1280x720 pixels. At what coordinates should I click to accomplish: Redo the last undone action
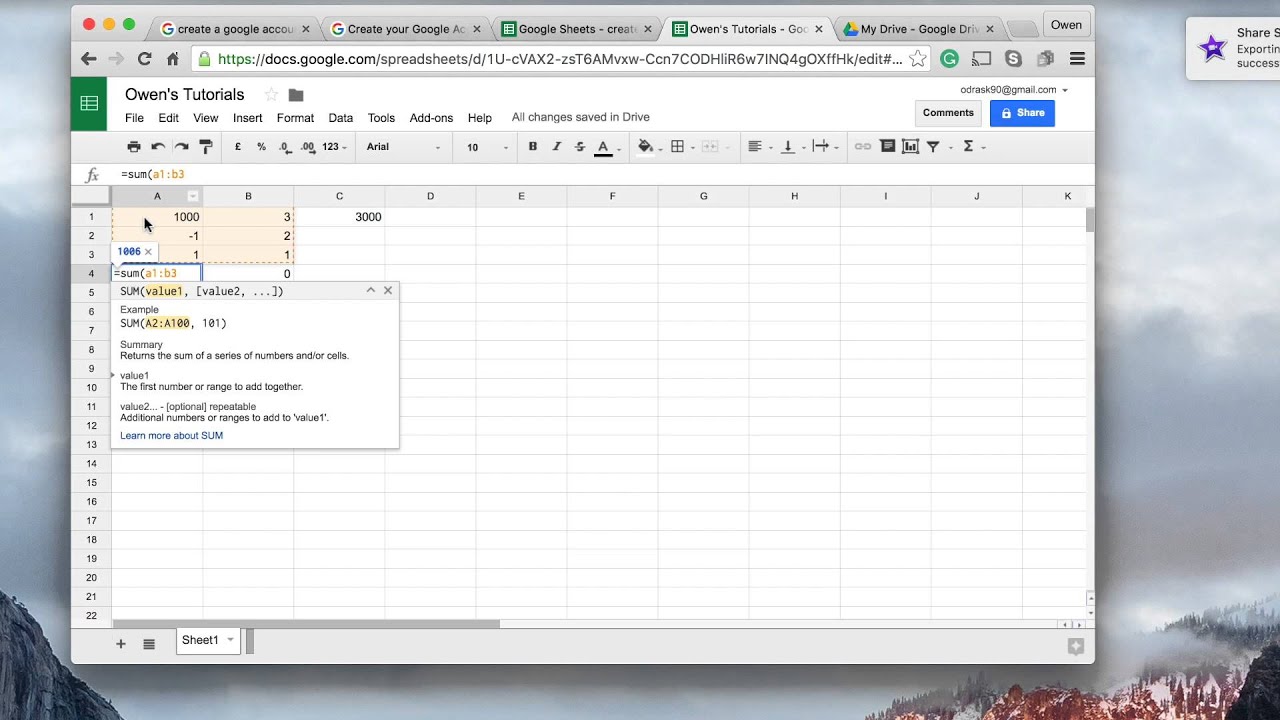pyautogui.click(x=182, y=147)
